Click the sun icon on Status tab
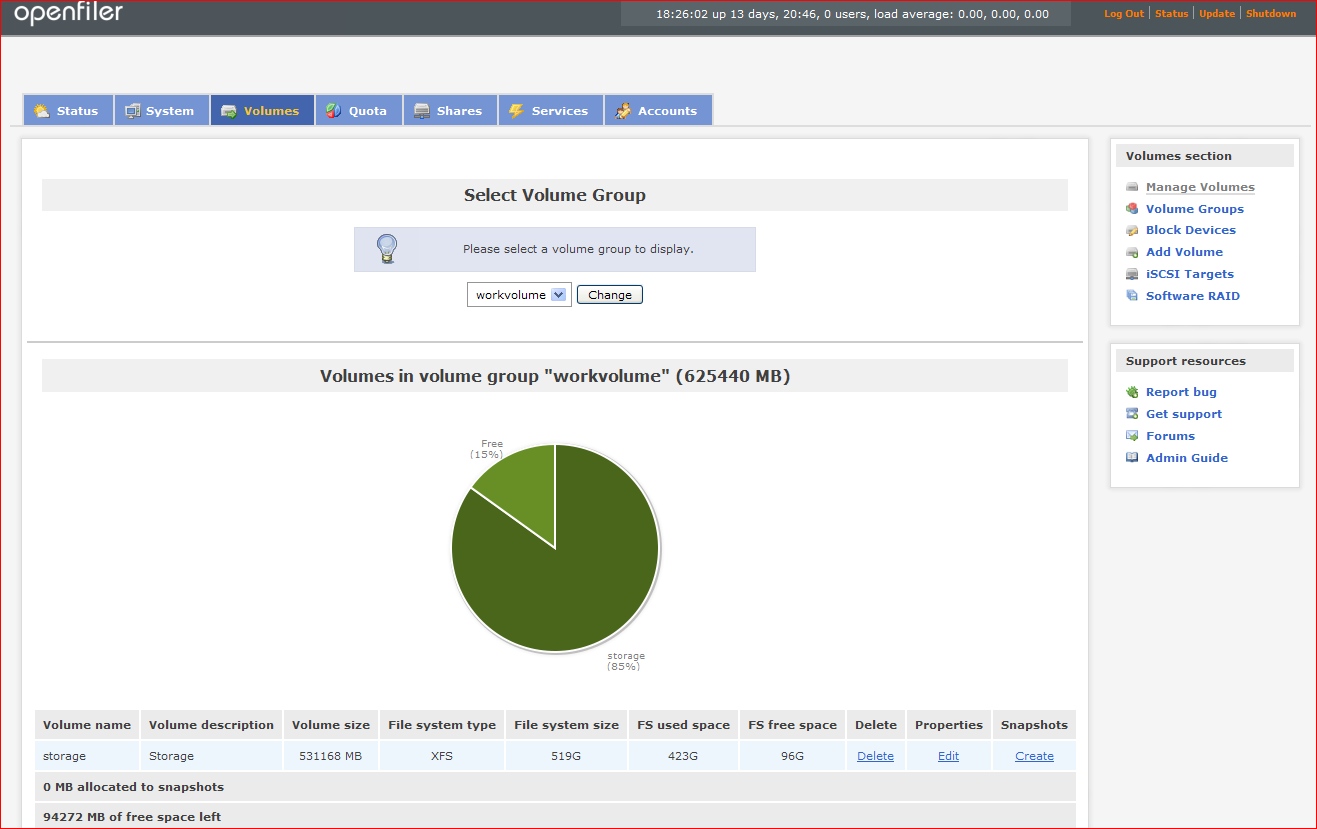Screen dimensions: 1317x829 [x=41, y=111]
